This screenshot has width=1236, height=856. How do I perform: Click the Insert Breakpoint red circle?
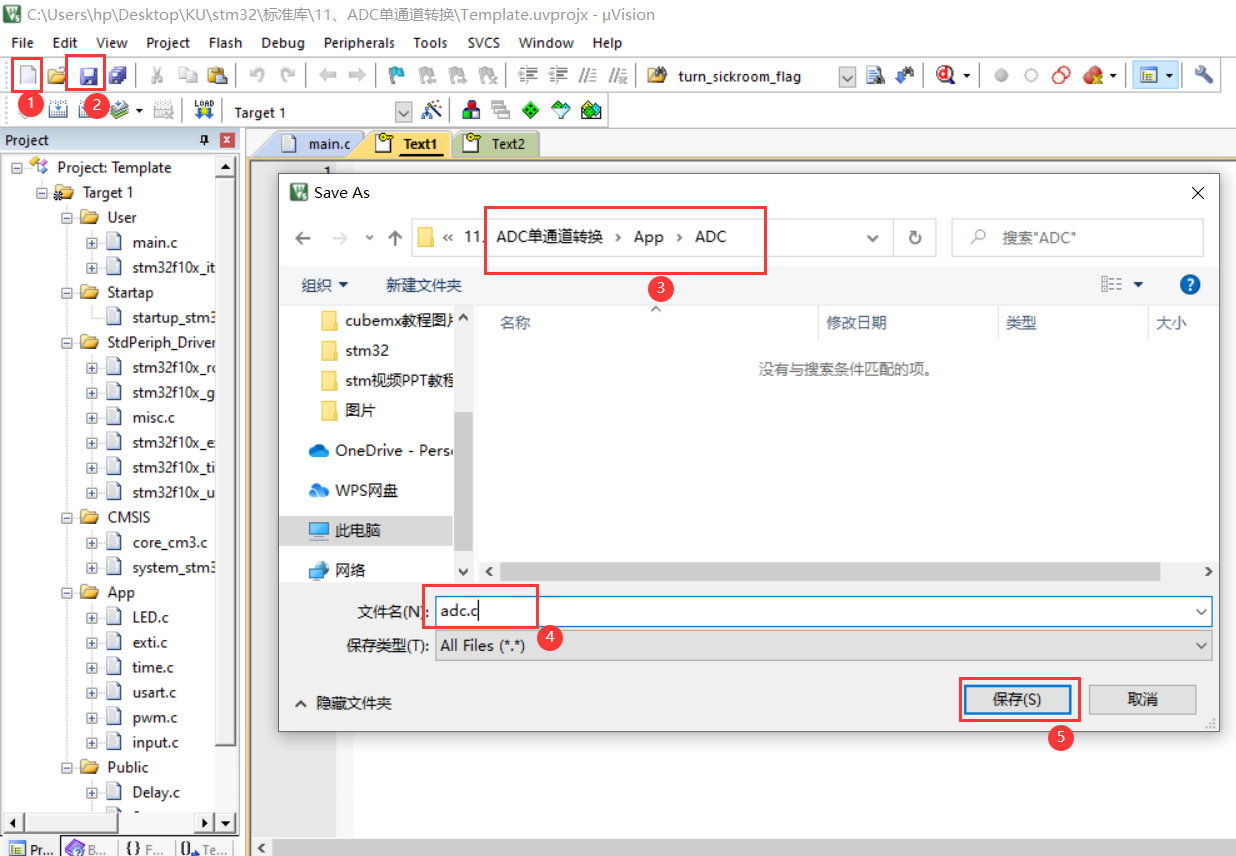(x=1001, y=76)
